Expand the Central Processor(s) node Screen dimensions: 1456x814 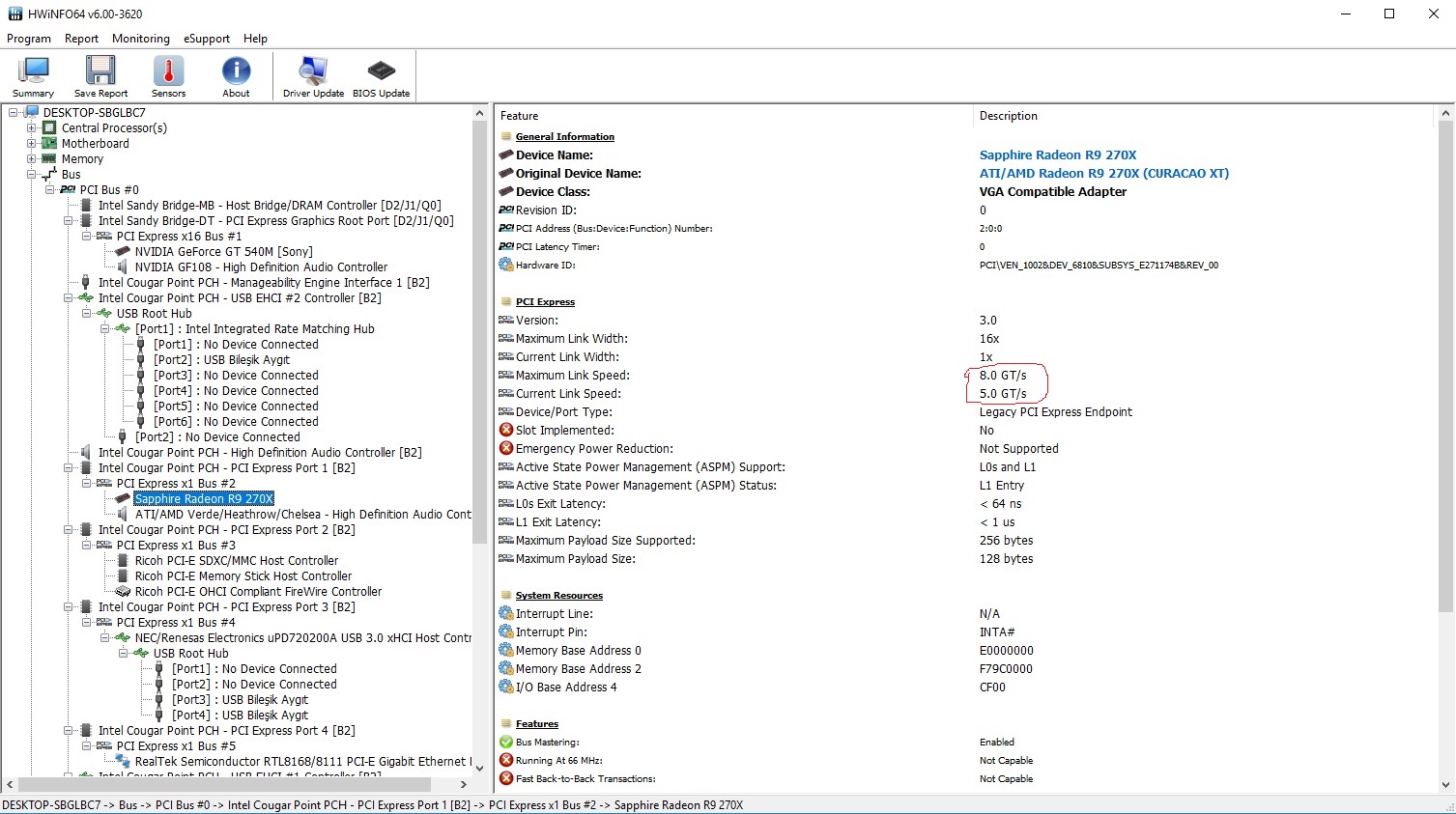[31, 127]
